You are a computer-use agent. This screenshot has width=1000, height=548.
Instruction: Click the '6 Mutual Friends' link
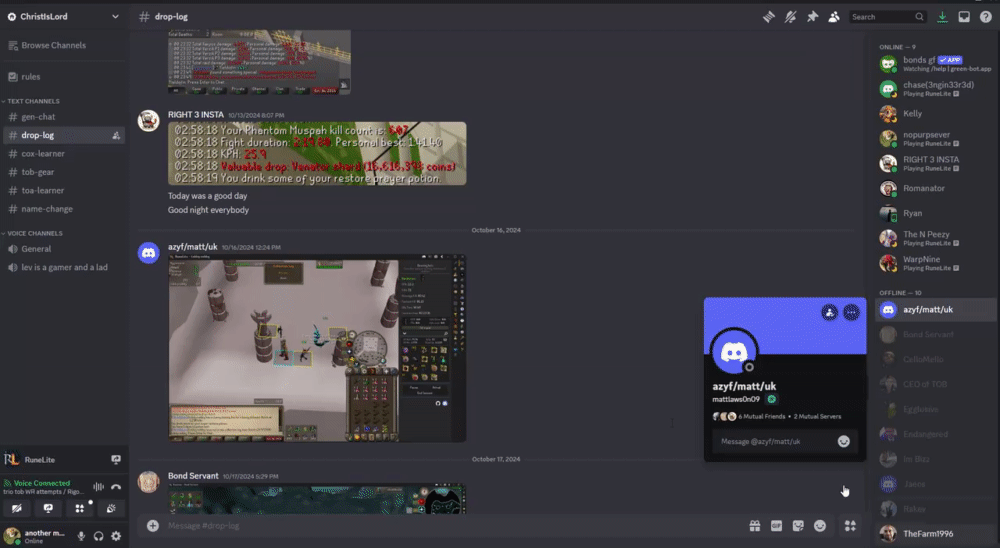coord(761,417)
